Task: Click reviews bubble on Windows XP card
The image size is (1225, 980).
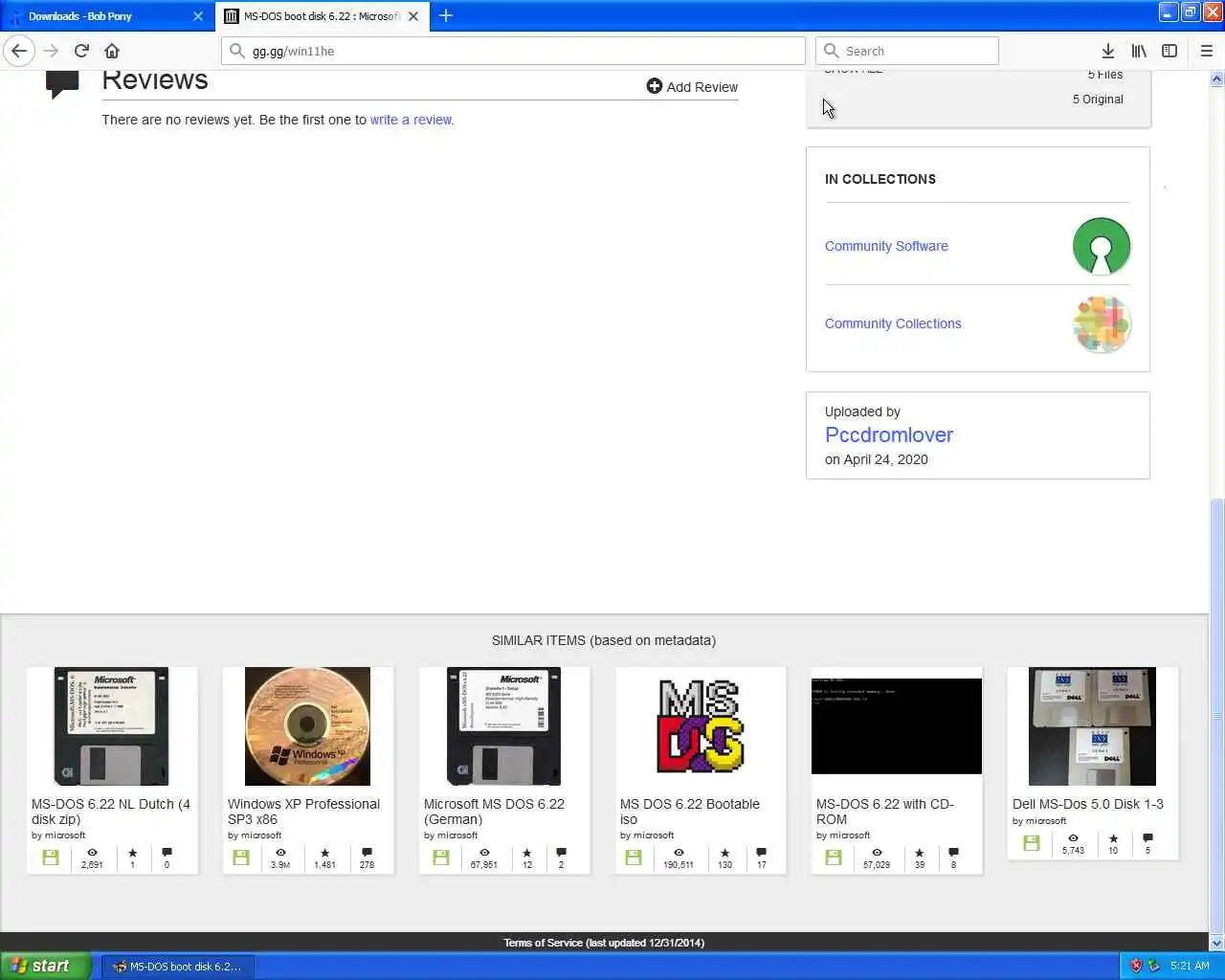Action: click(367, 852)
